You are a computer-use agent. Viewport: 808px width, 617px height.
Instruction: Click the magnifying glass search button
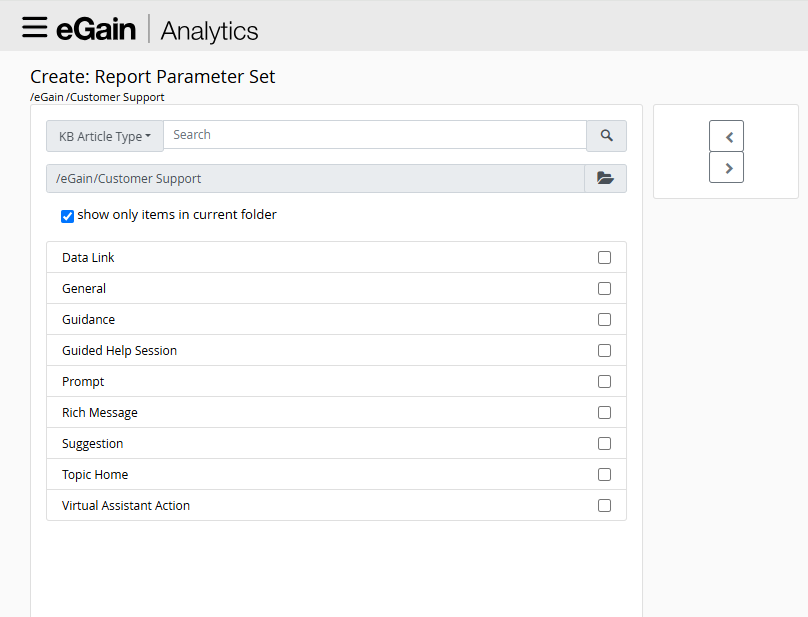coord(606,135)
